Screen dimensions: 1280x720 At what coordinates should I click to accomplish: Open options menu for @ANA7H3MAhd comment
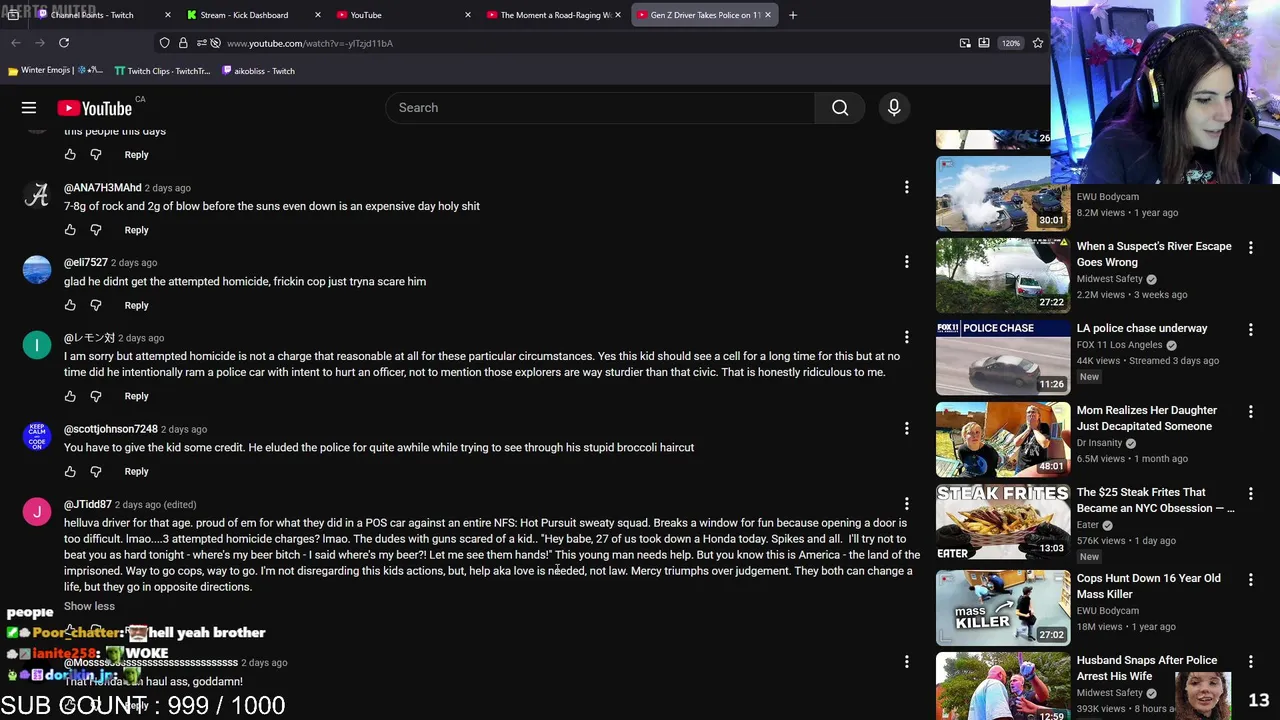pyautogui.click(x=907, y=187)
